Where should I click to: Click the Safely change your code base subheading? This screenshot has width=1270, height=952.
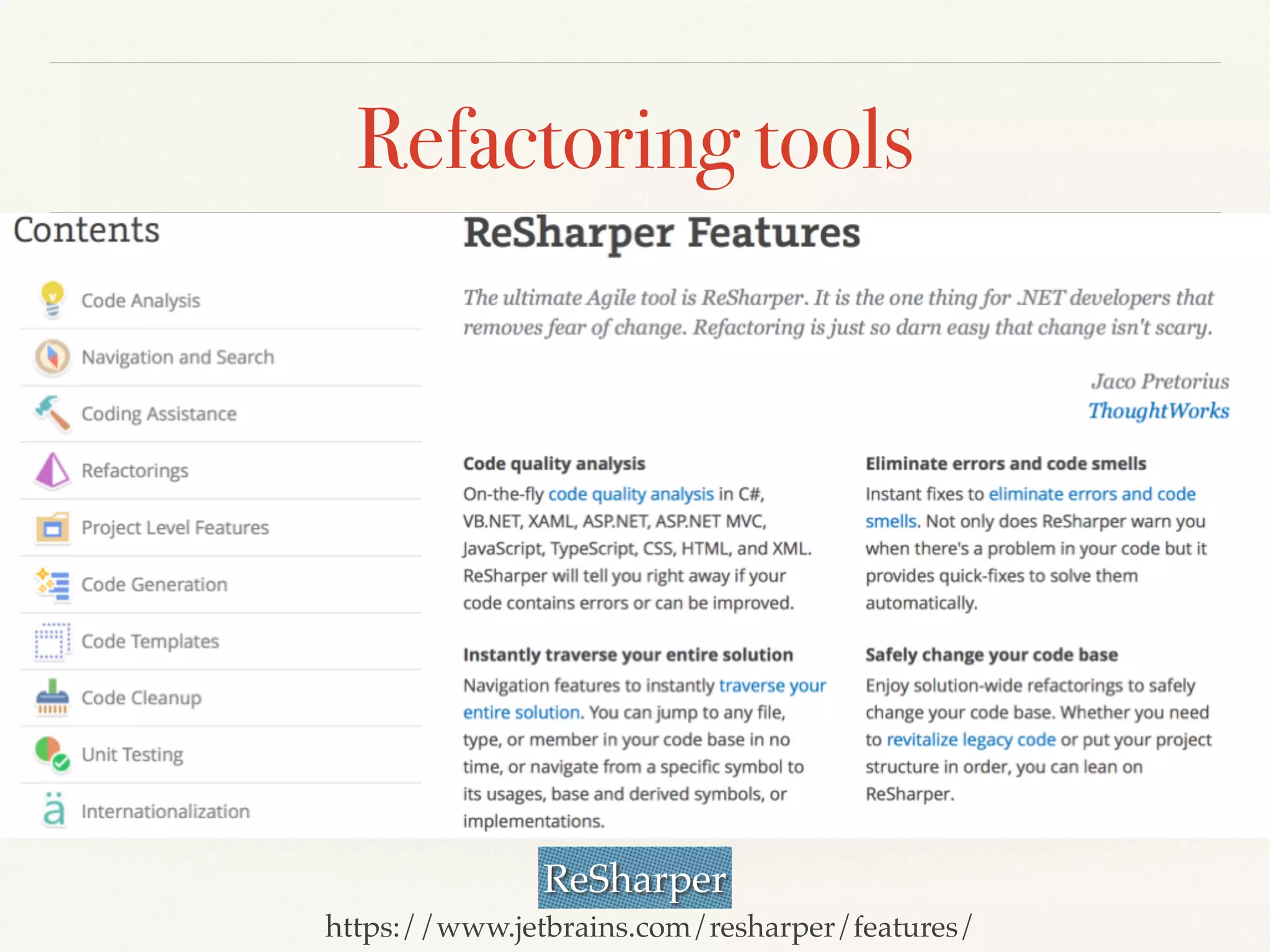(992, 655)
